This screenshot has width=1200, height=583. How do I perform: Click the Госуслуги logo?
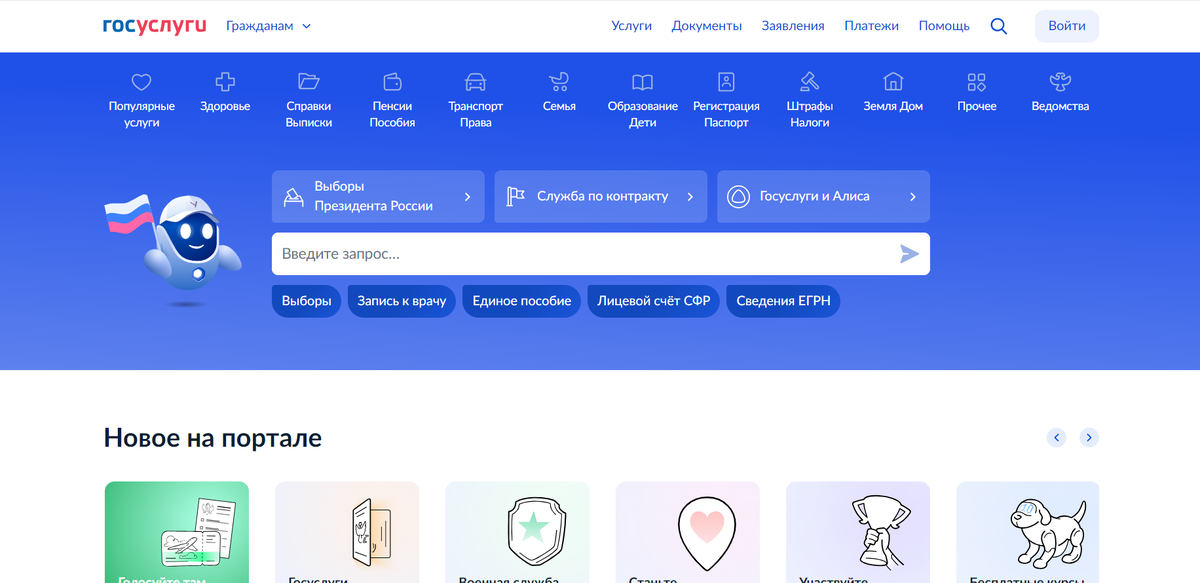coord(155,26)
